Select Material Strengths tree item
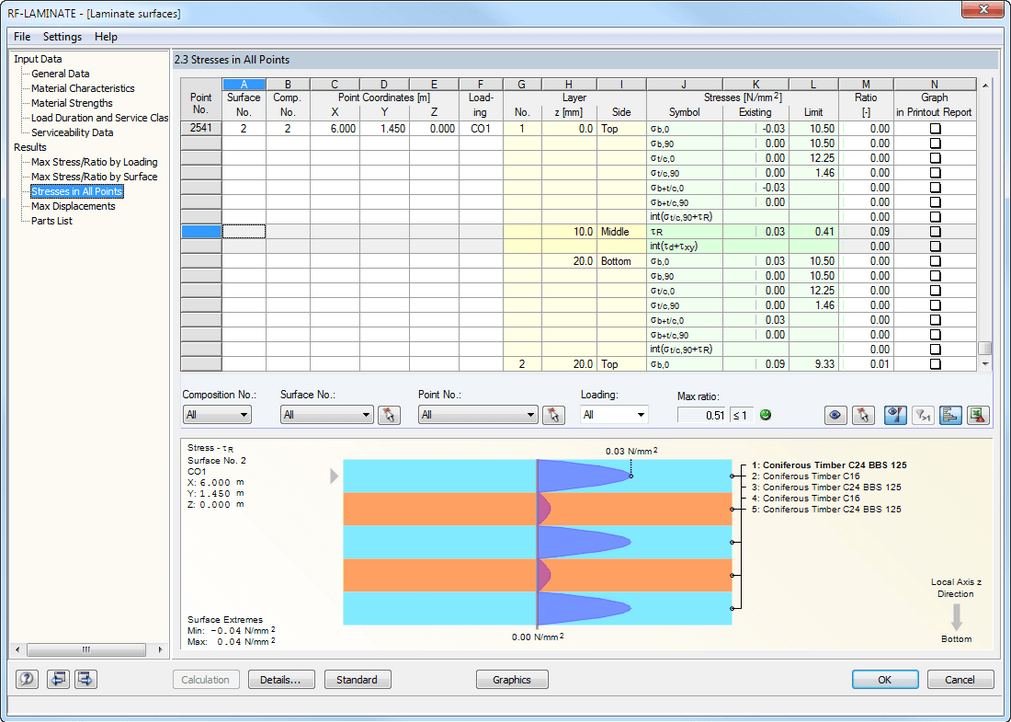This screenshot has width=1011, height=722. tap(72, 103)
